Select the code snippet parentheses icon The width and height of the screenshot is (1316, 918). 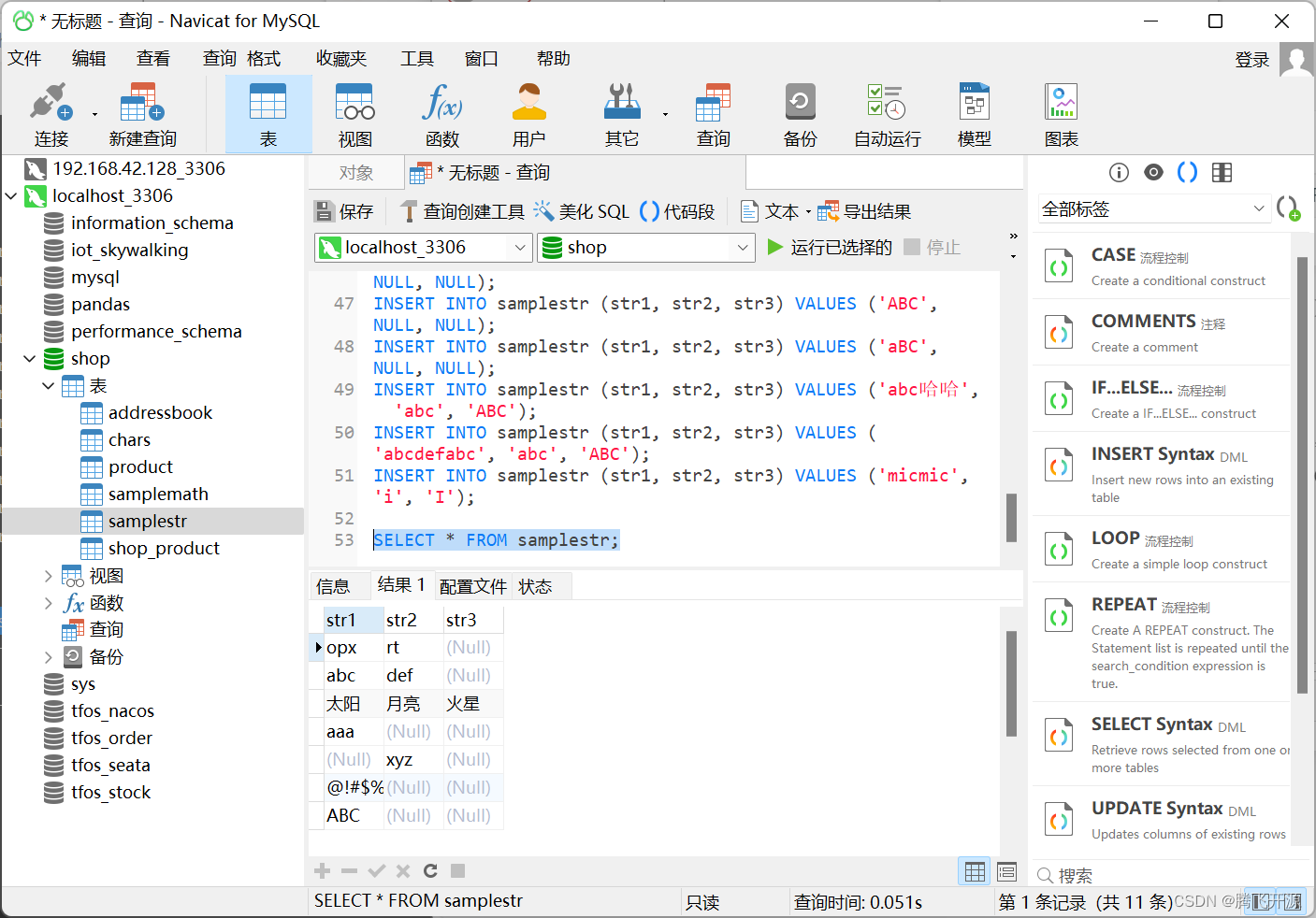1187,172
